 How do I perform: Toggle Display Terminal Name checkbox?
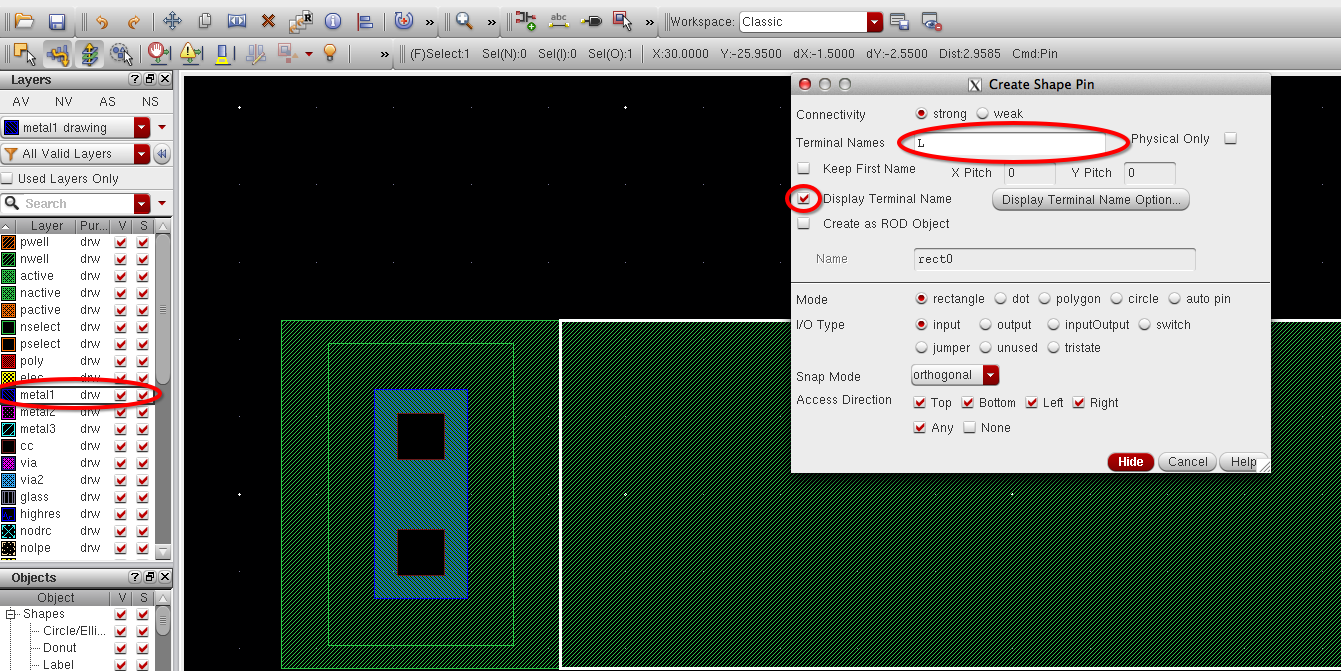point(804,199)
